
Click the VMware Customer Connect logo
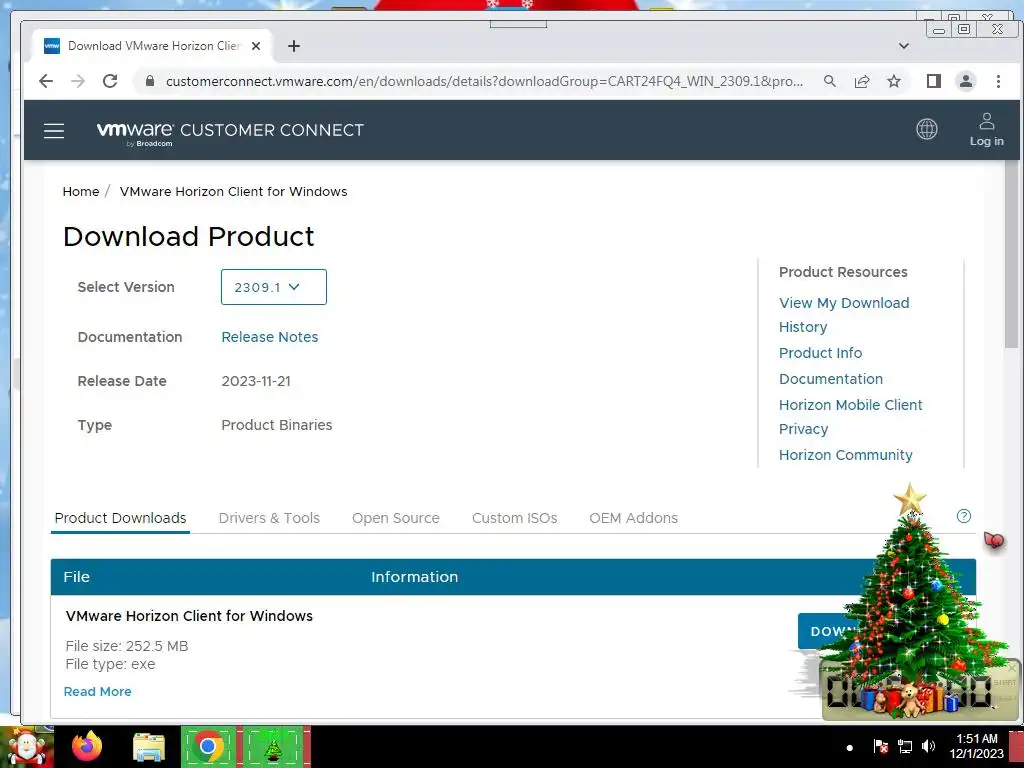click(230, 131)
